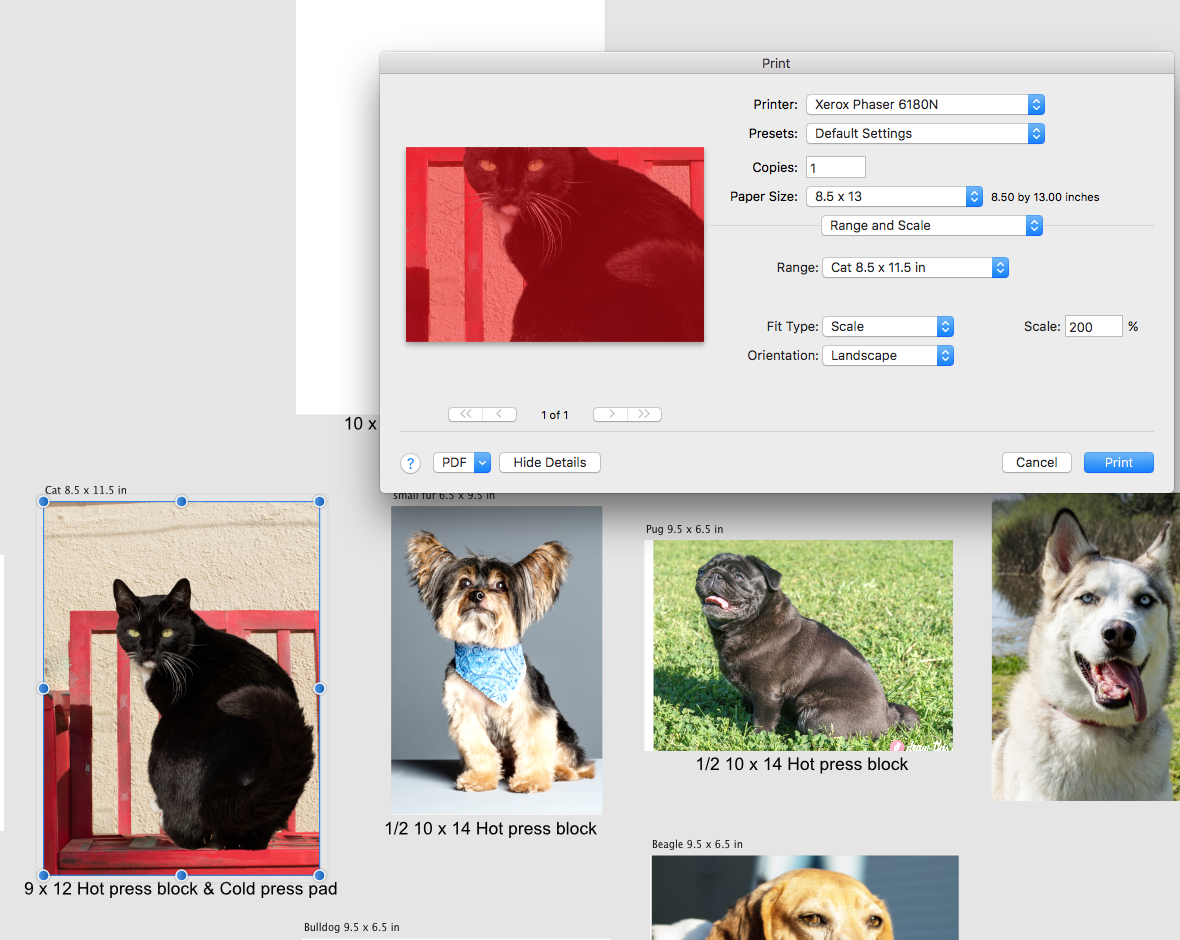Select the Yorkie dog photo on canvas
The width and height of the screenshot is (1180, 940).
coord(497,661)
